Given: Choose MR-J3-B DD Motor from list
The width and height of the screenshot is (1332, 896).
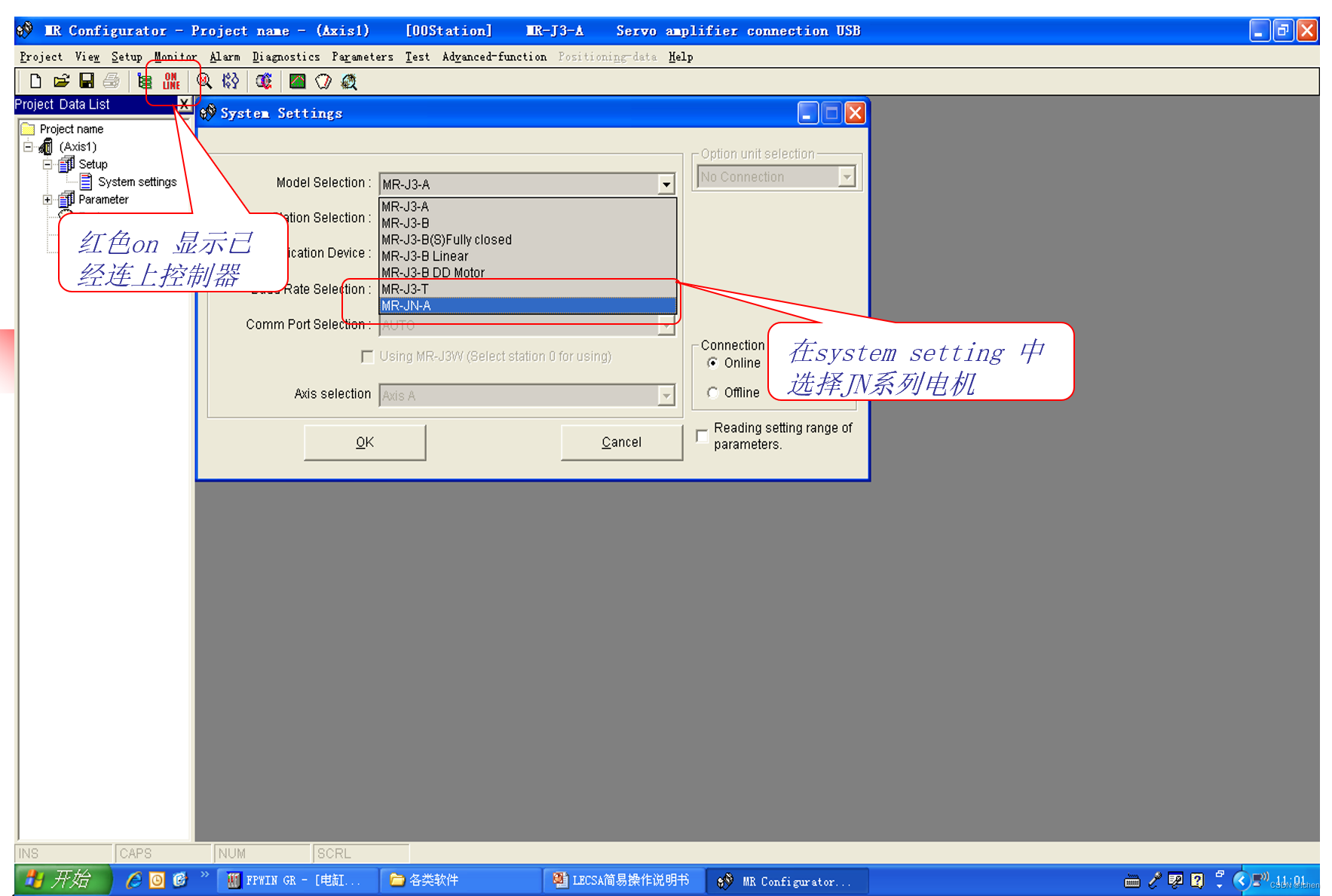Looking at the screenshot, I should pyautogui.click(x=527, y=272).
